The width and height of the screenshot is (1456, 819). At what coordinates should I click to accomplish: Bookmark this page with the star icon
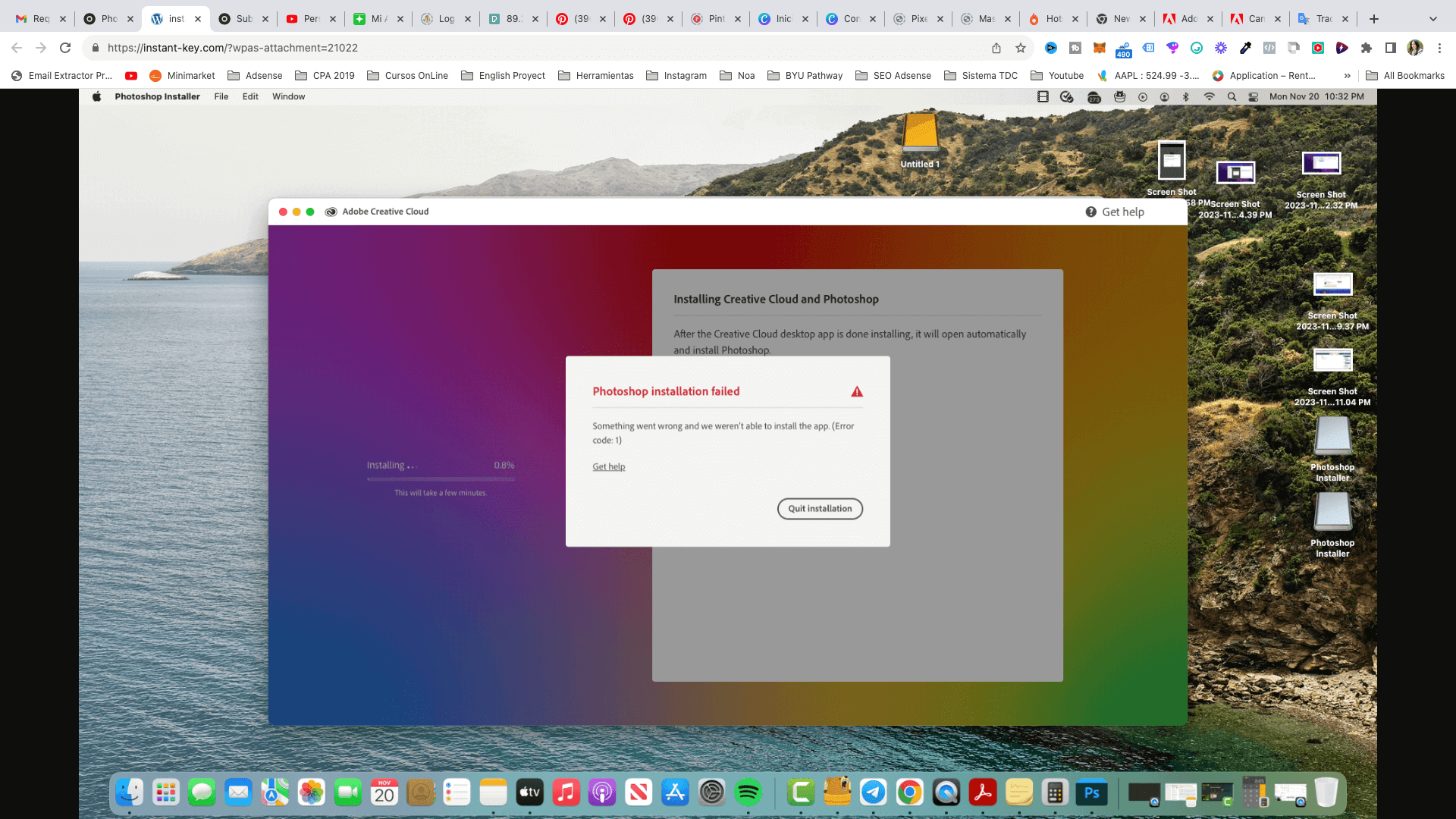tap(1021, 48)
